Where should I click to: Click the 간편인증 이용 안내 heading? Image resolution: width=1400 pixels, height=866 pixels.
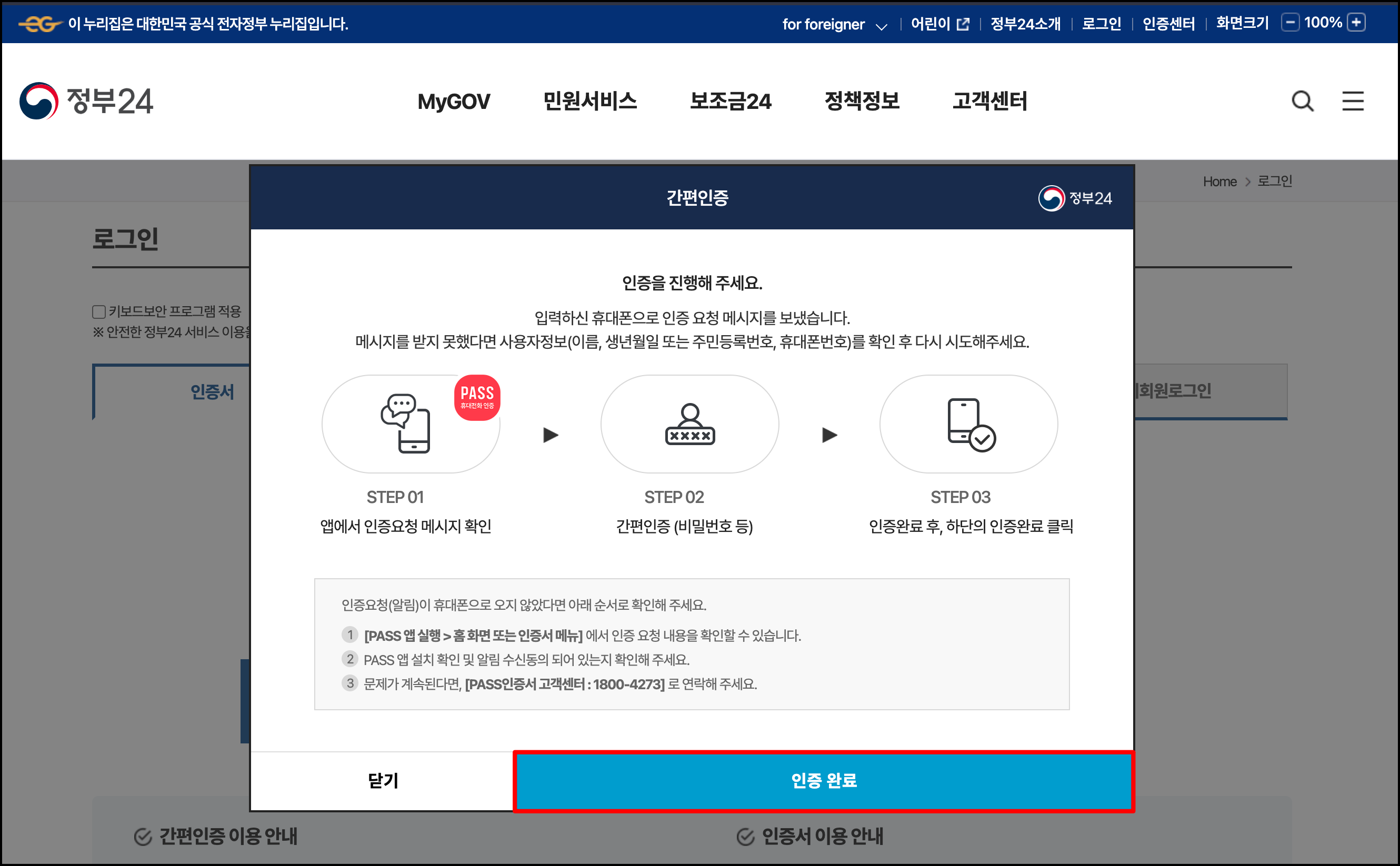click(x=228, y=837)
